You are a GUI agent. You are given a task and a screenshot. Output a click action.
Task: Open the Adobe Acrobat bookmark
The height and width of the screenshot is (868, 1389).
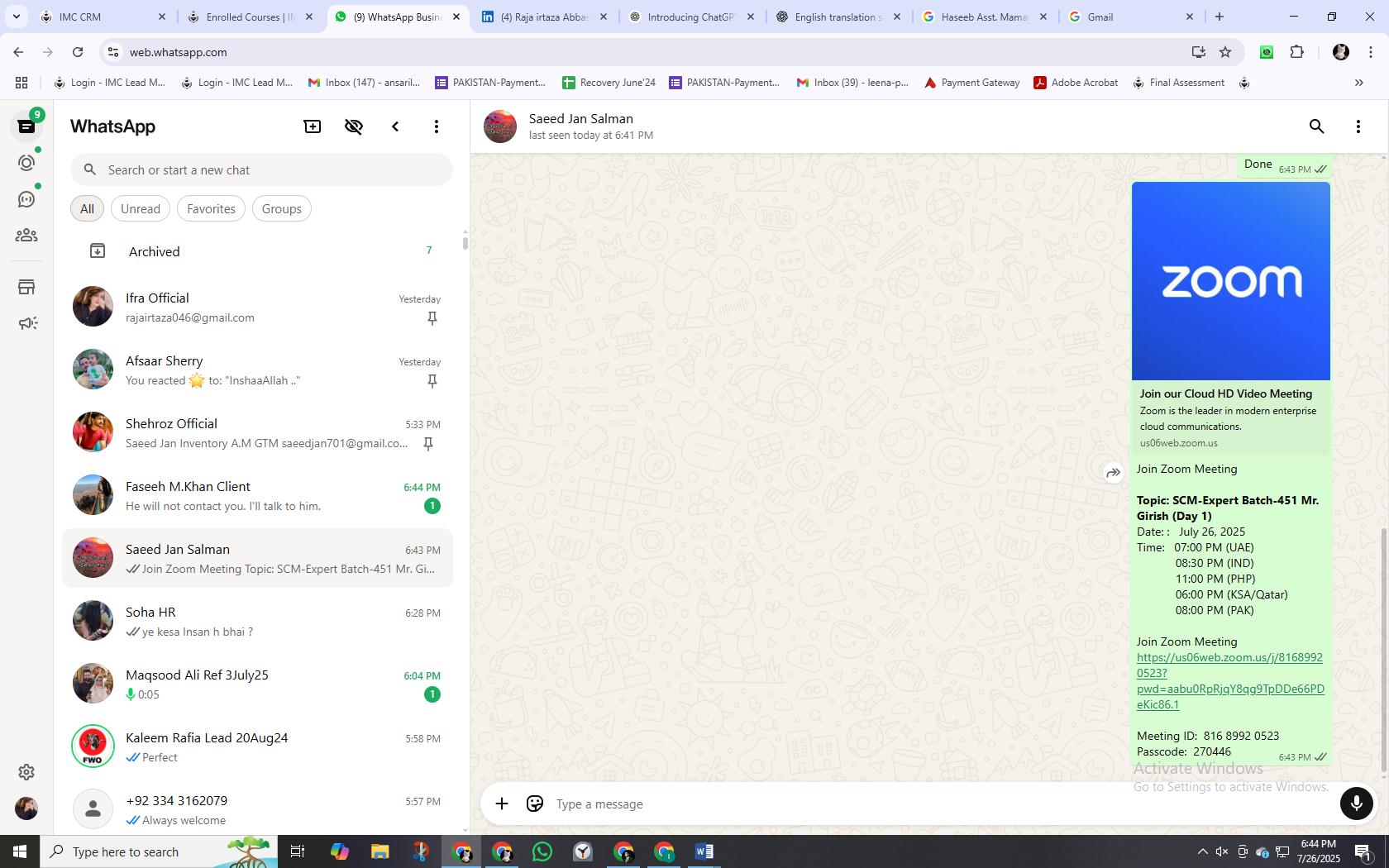point(1076,83)
